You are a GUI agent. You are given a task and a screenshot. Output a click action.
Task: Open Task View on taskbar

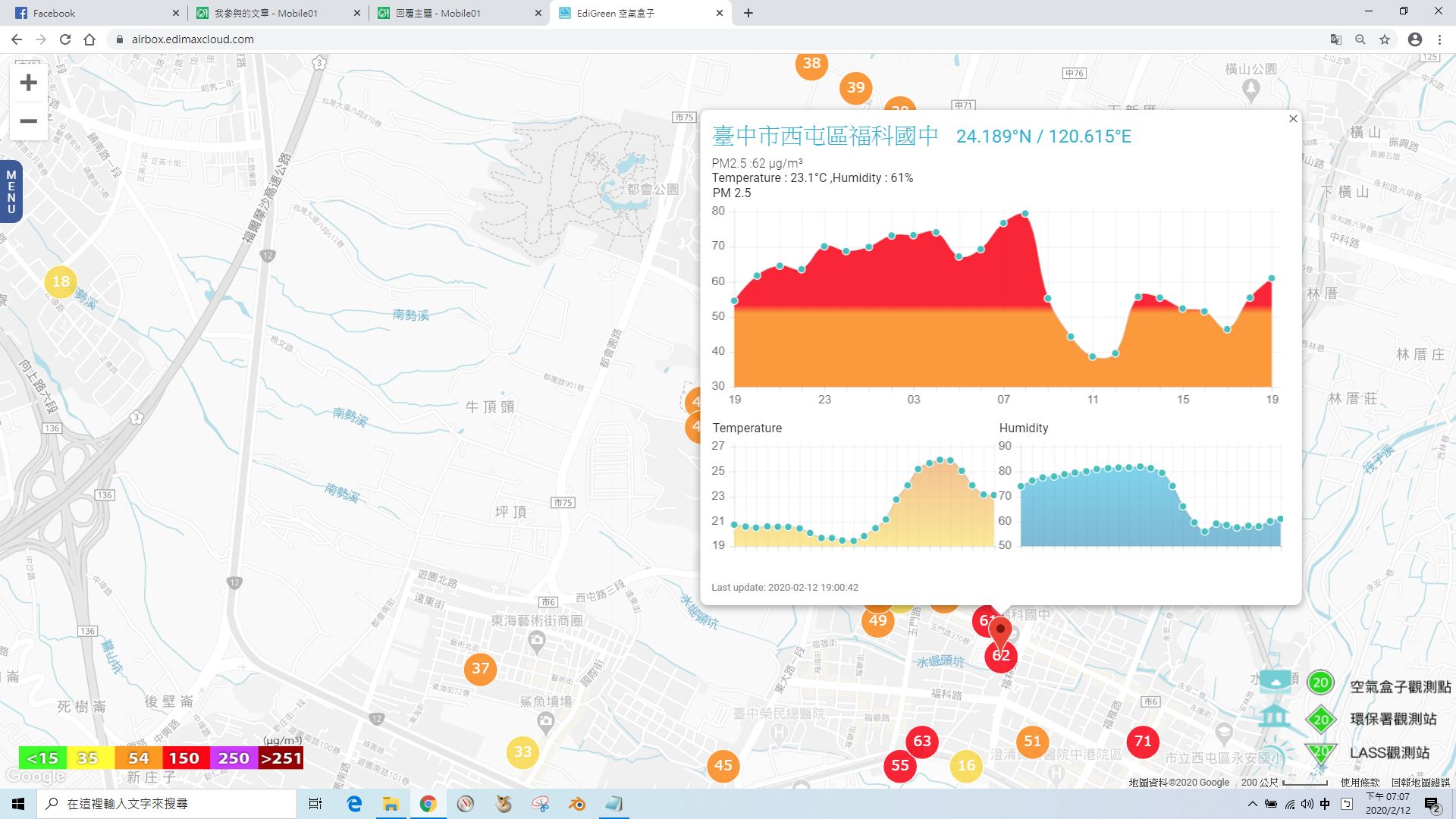click(315, 804)
